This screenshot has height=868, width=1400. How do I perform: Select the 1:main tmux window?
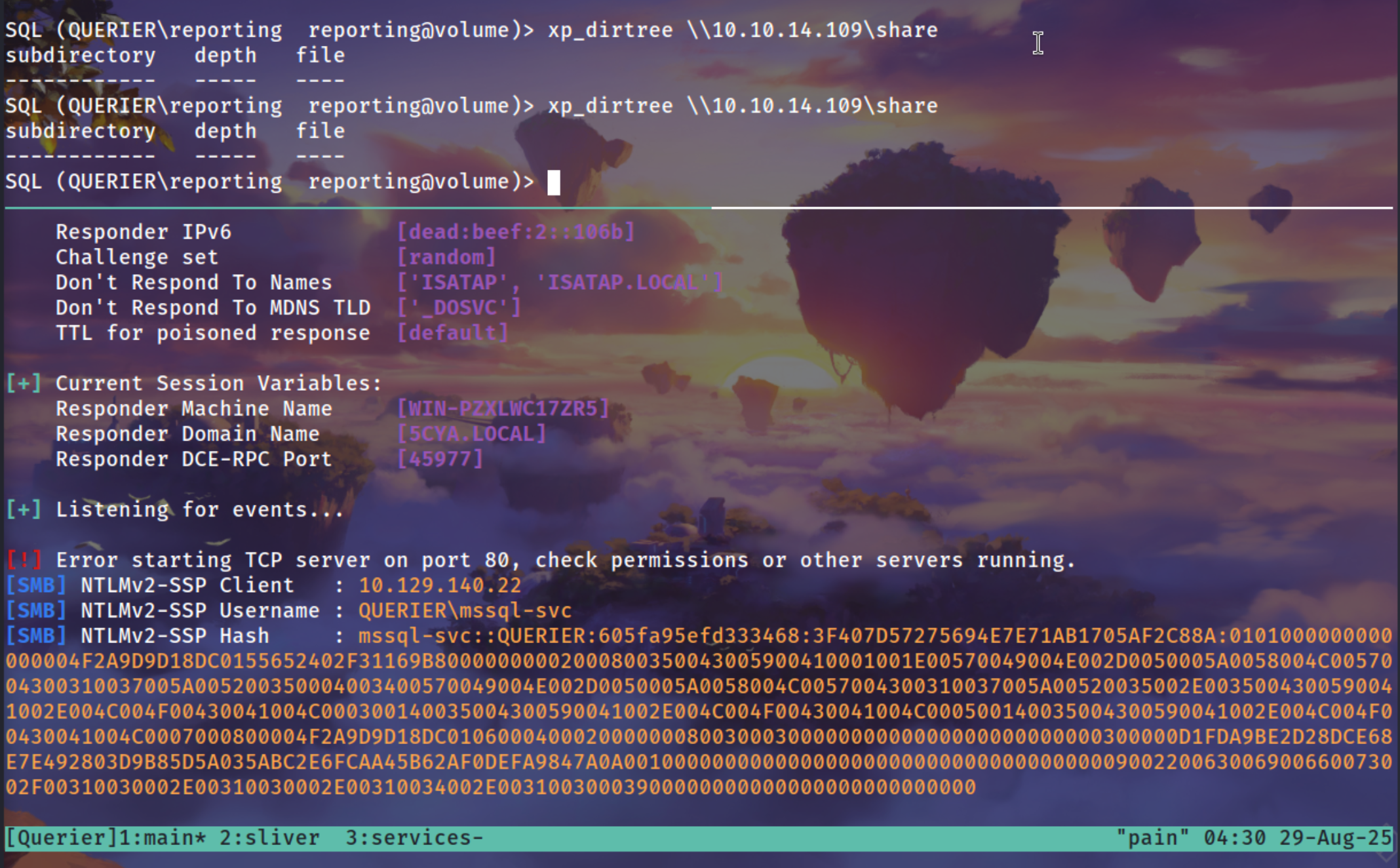[162, 838]
